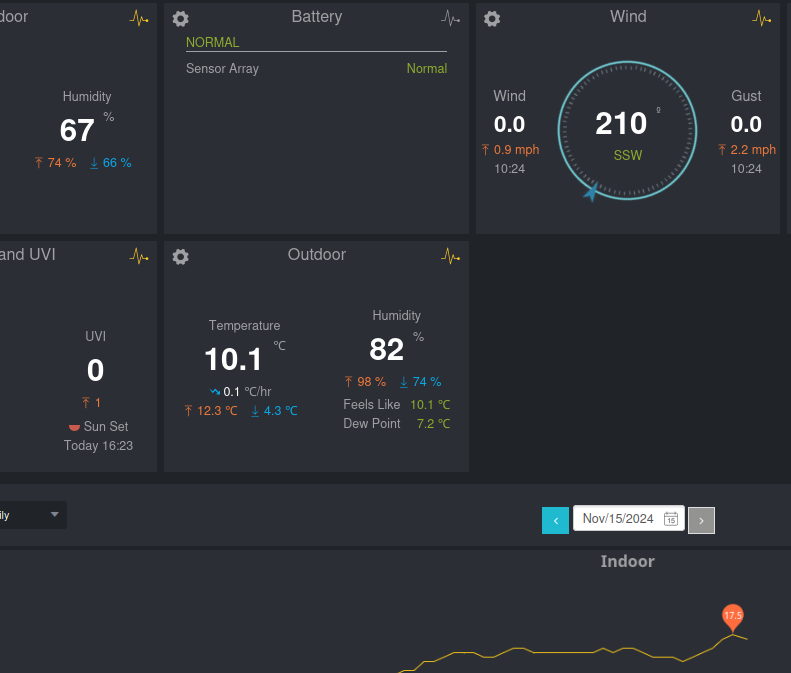
Task: Click the UVI value 0
Action: (95, 370)
